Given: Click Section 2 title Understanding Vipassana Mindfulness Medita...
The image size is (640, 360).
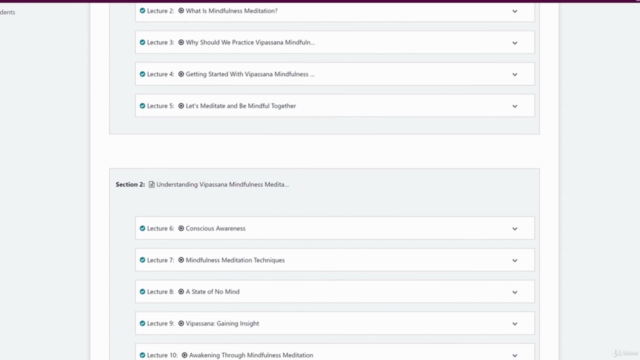Looking at the screenshot, I should (222, 184).
